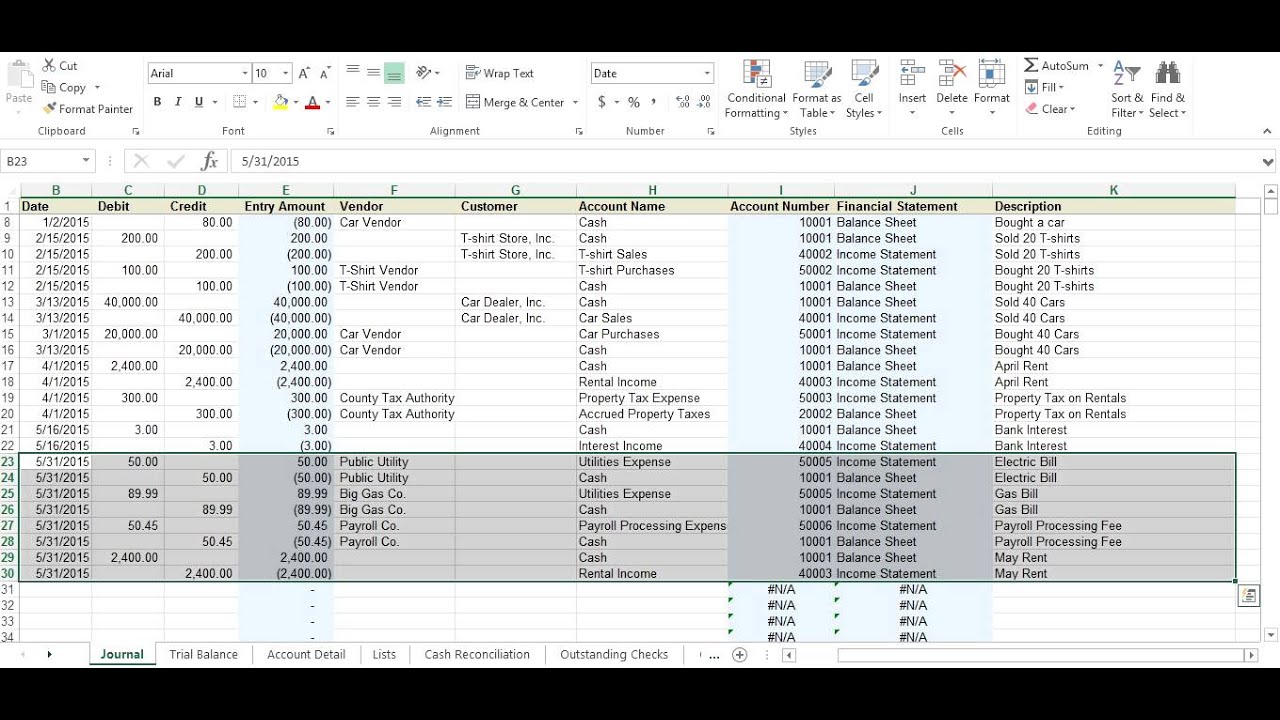Open the Conditional Formatting menu

(756, 90)
